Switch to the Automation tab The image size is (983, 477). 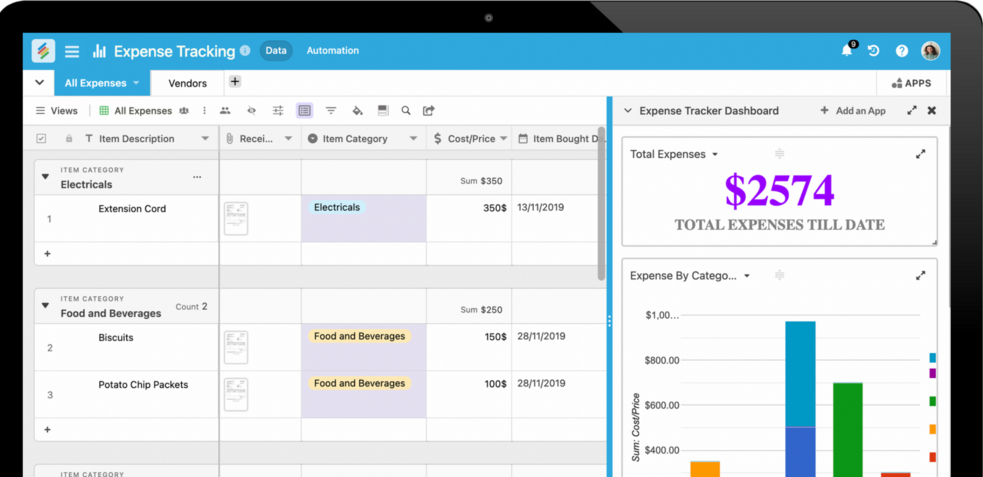coord(332,51)
